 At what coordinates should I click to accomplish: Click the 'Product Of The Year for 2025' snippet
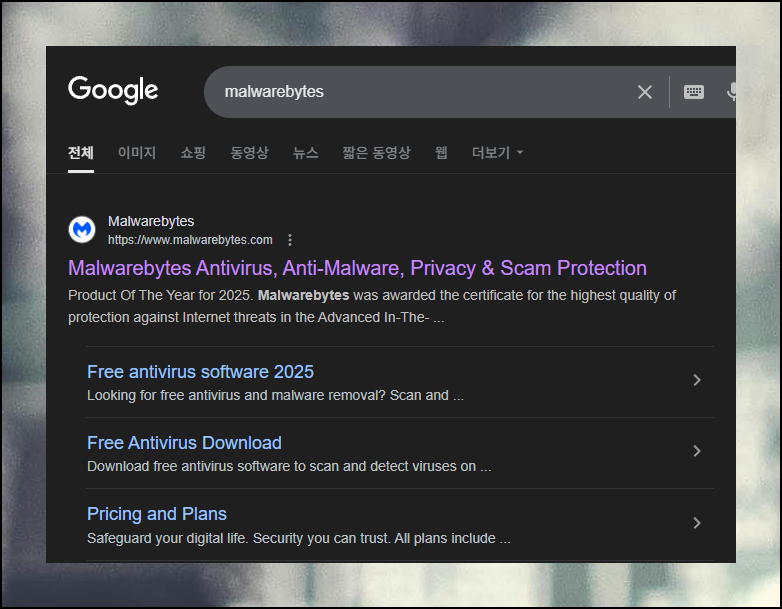tap(372, 306)
